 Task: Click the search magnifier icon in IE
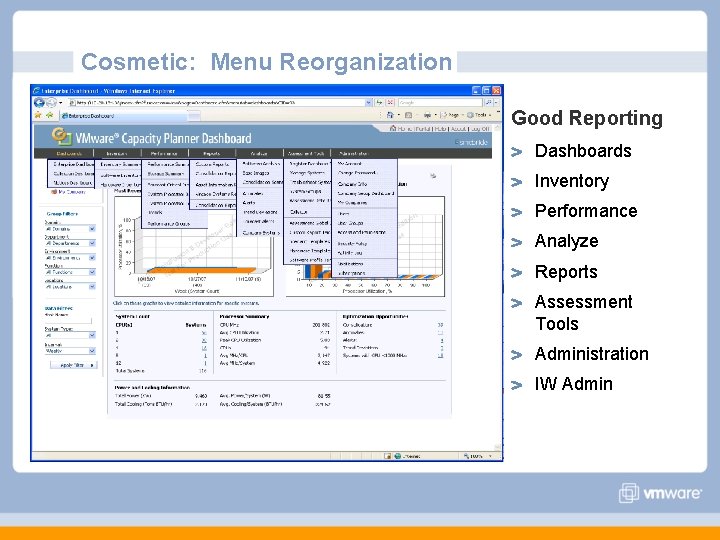pyautogui.click(x=489, y=102)
